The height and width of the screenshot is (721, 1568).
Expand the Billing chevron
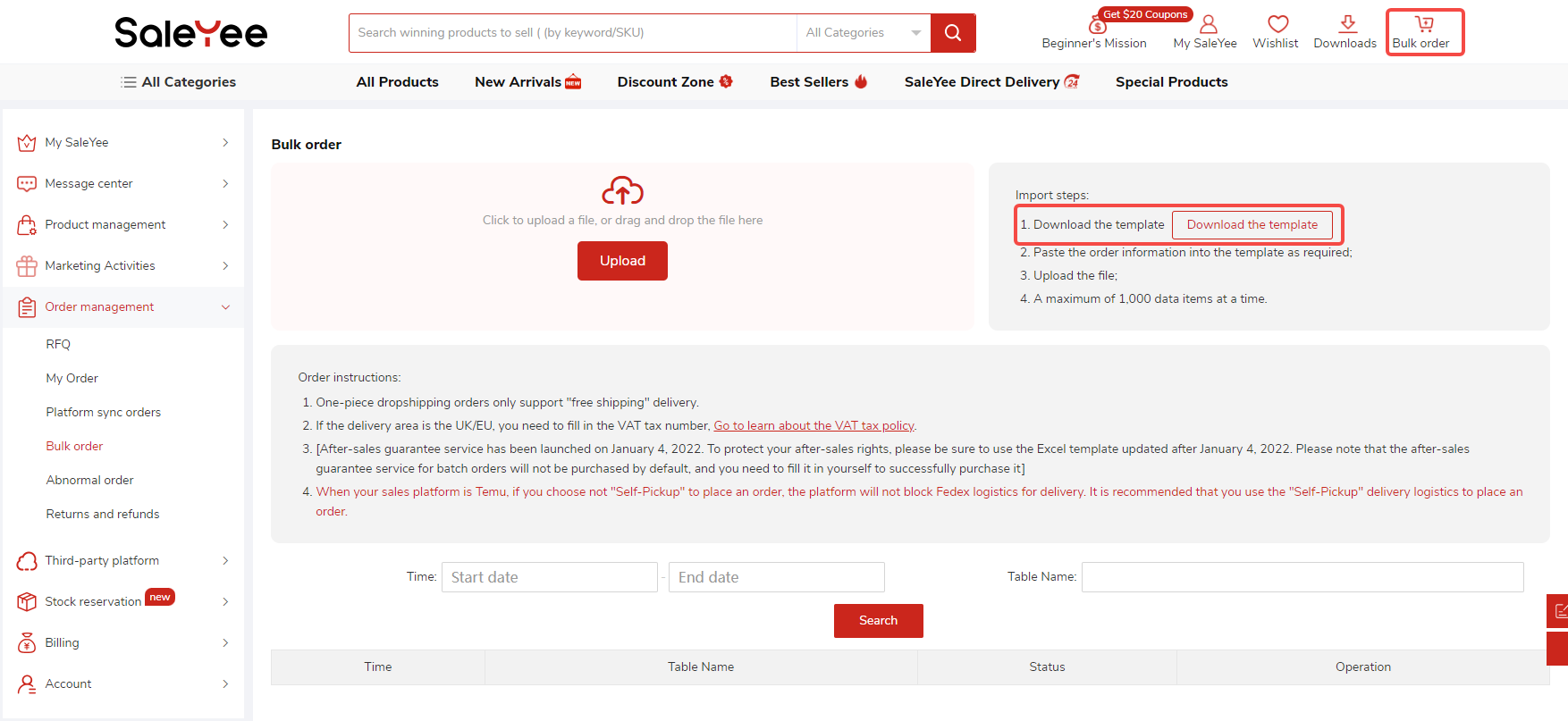[225, 643]
